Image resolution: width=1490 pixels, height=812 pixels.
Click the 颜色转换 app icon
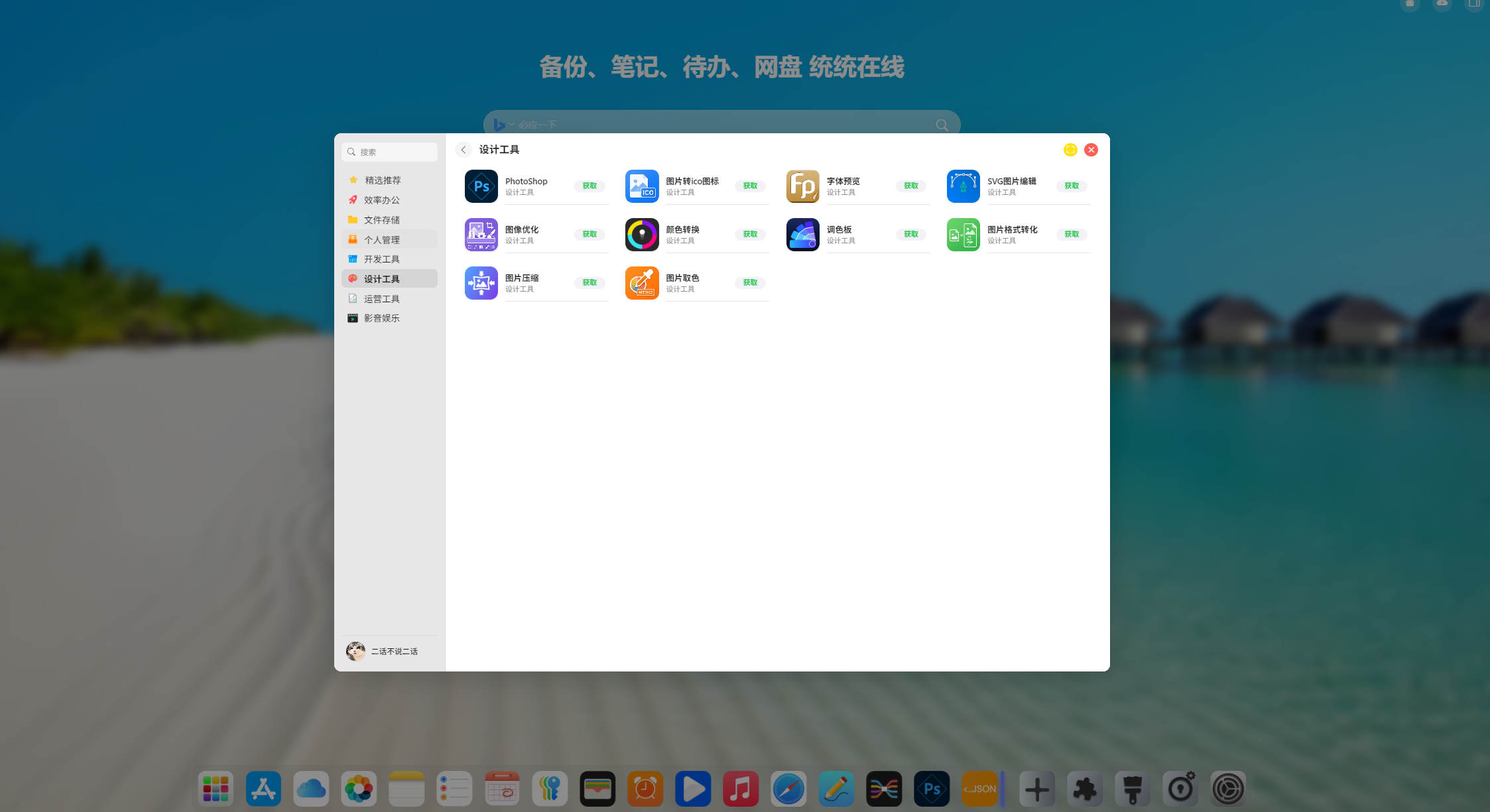[642, 235]
